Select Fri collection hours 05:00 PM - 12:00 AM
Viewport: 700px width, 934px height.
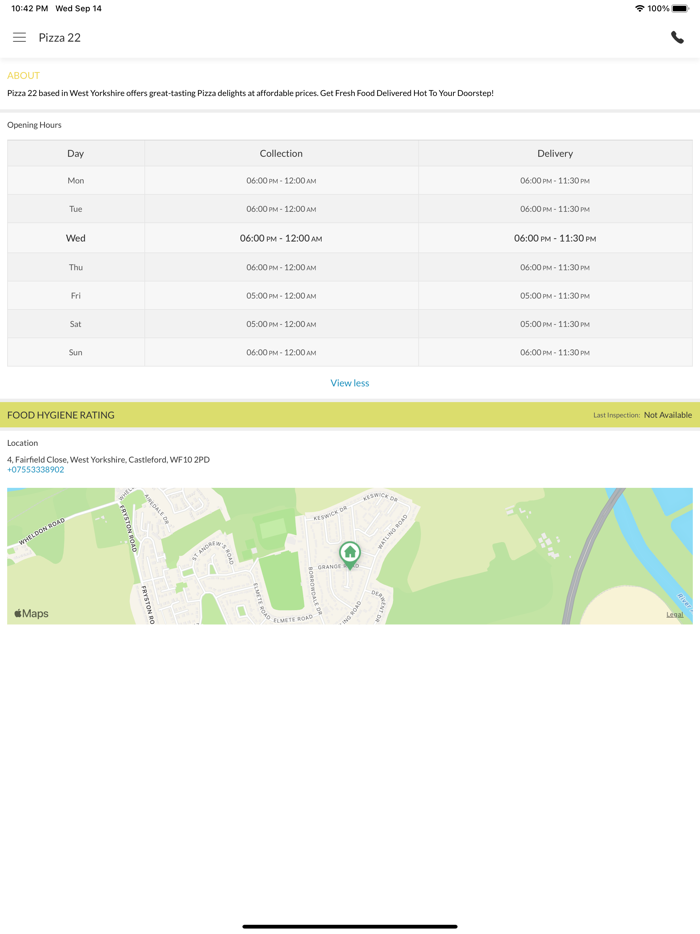tap(281, 295)
